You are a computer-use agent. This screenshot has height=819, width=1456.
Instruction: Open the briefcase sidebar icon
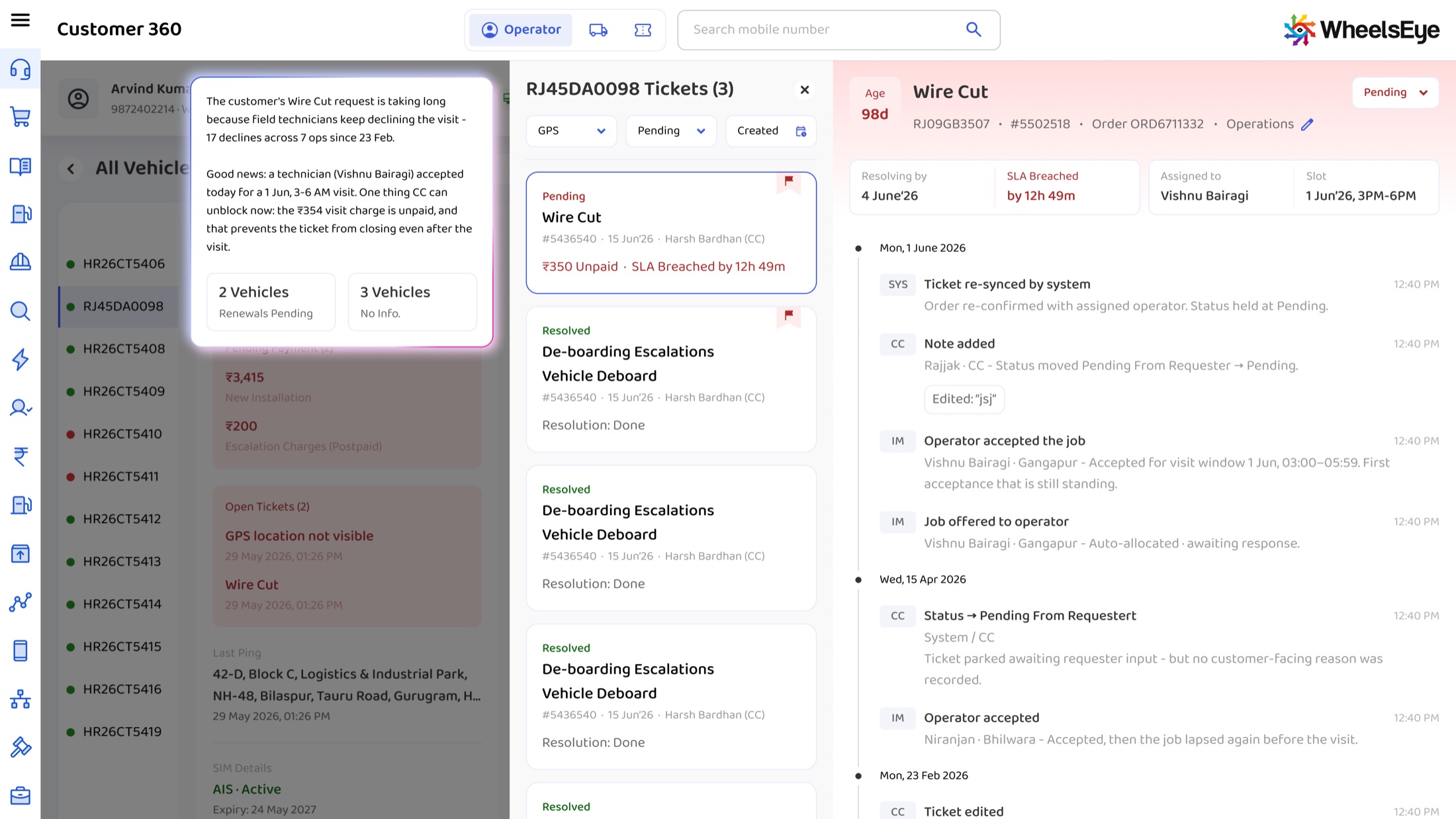coord(21,795)
